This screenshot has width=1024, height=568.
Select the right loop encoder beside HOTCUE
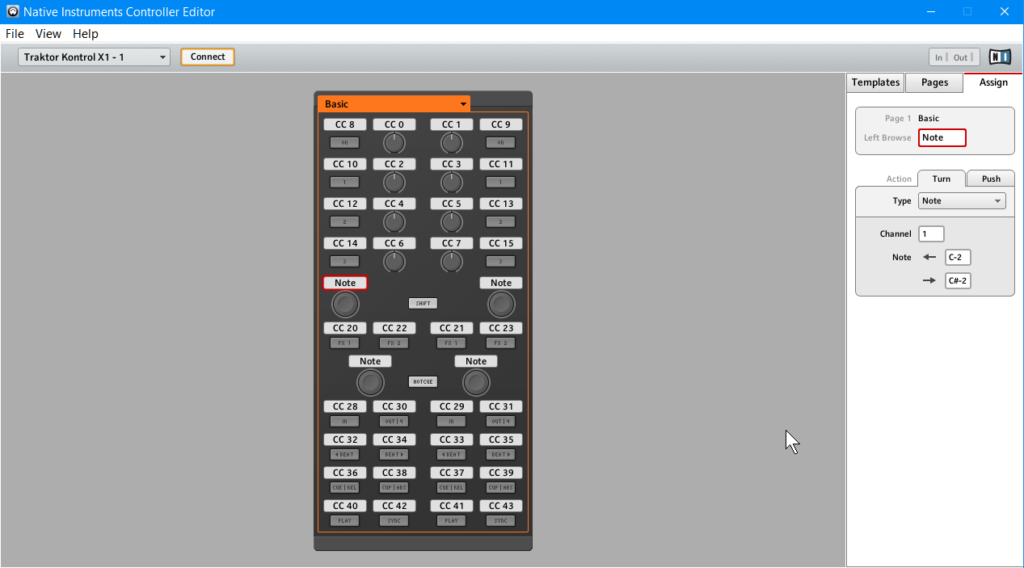coord(476,383)
